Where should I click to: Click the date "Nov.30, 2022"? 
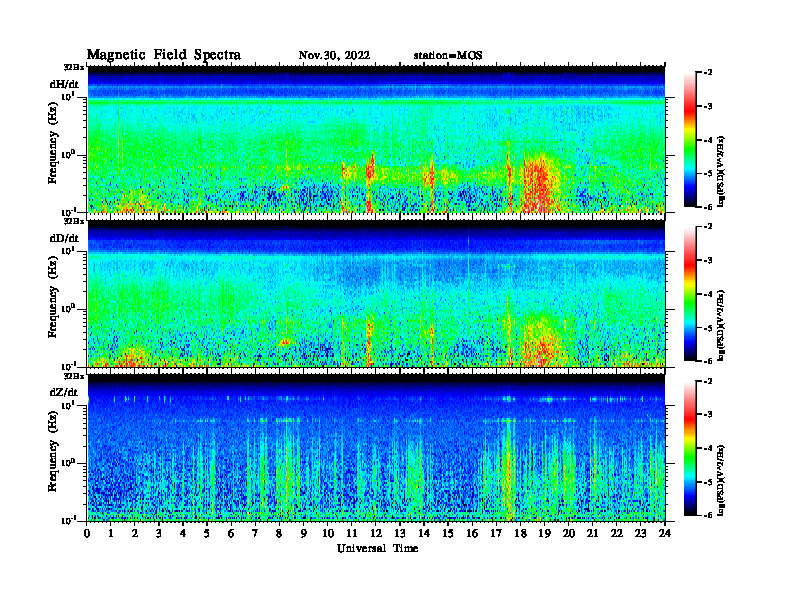(x=334, y=56)
